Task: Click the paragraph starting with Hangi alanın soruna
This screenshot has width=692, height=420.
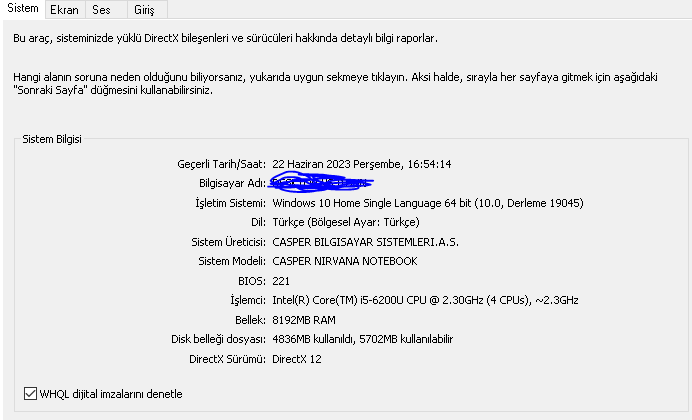Action: coord(335,83)
